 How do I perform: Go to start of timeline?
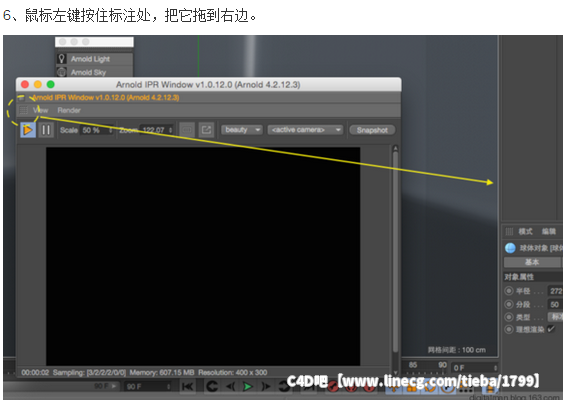pos(188,386)
